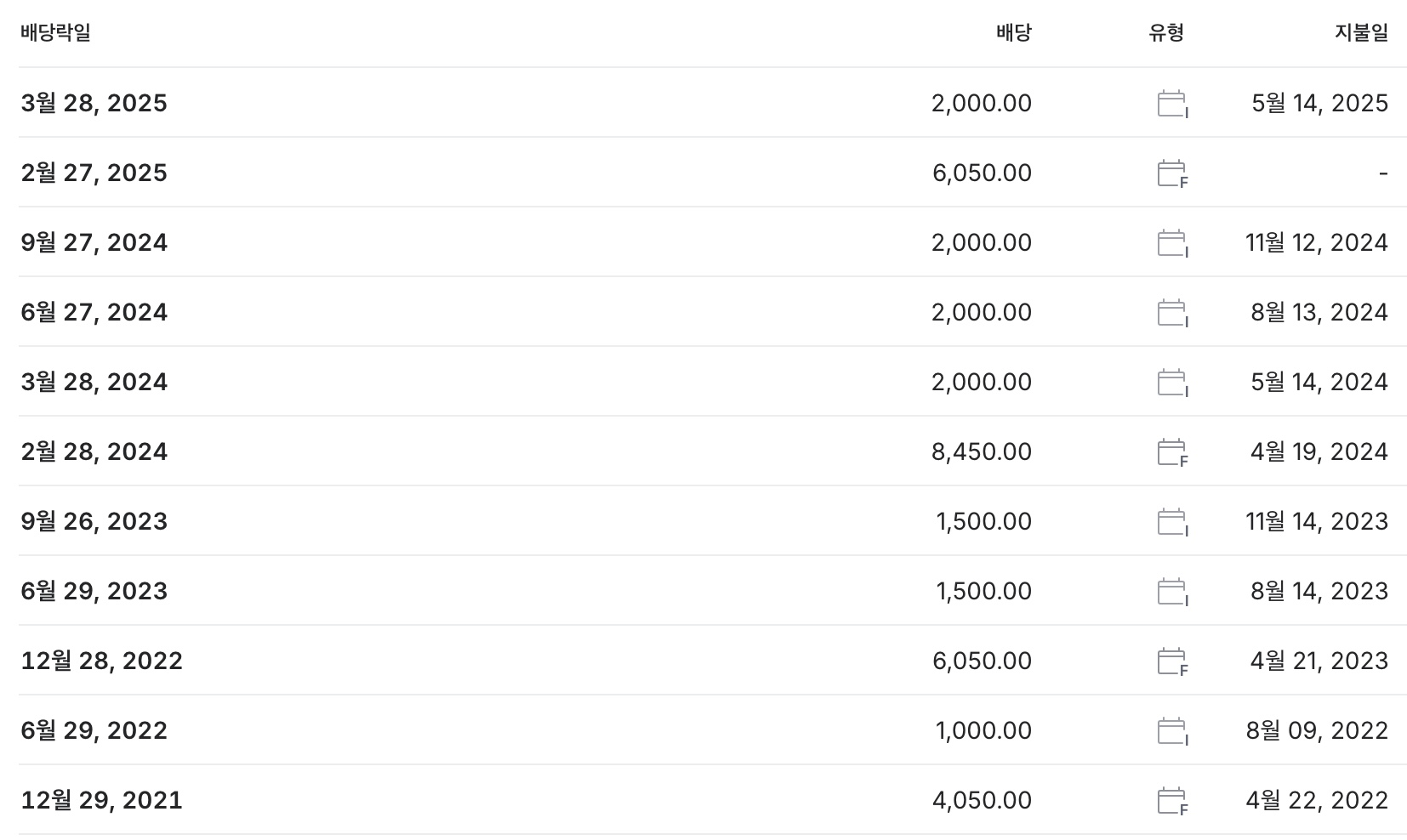The width and height of the screenshot is (1407, 840).
Task: Click the type icon for 3월 28, 2025 row
Action: (x=1172, y=104)
